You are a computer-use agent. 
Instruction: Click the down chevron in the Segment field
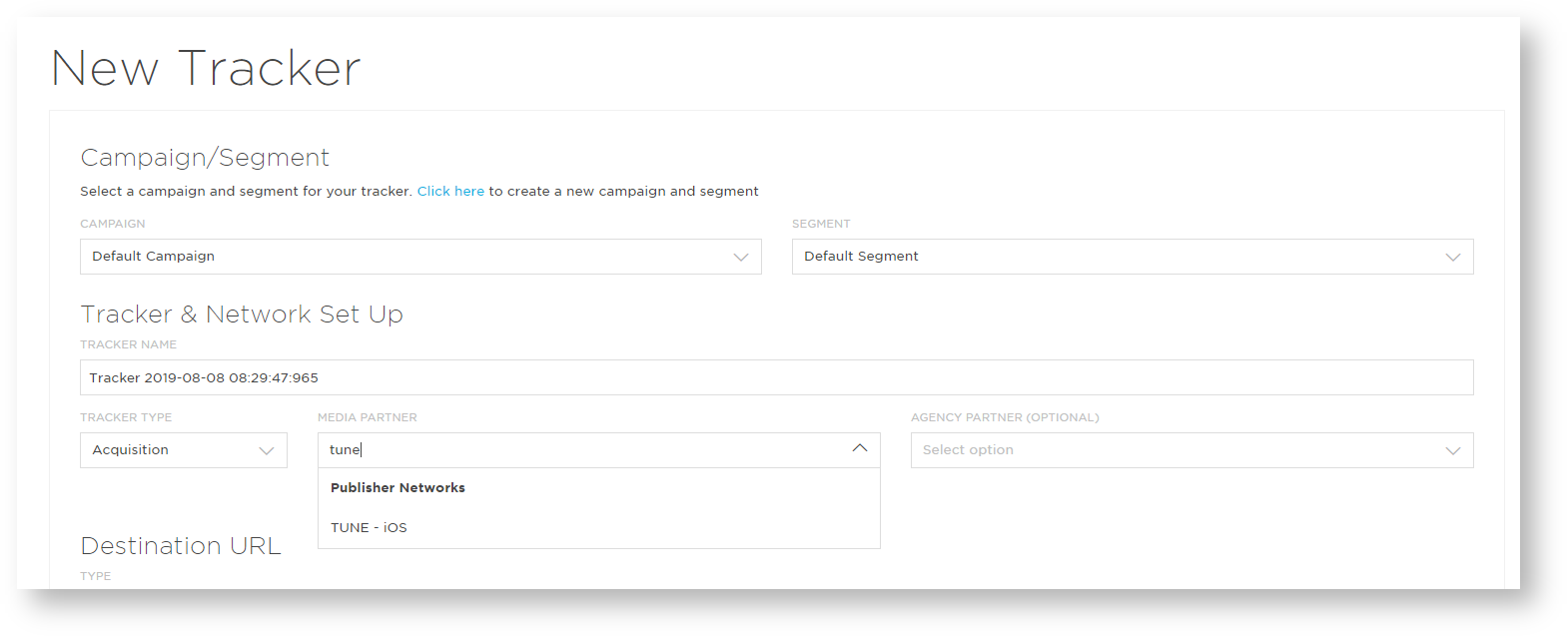pos(1453,257)
